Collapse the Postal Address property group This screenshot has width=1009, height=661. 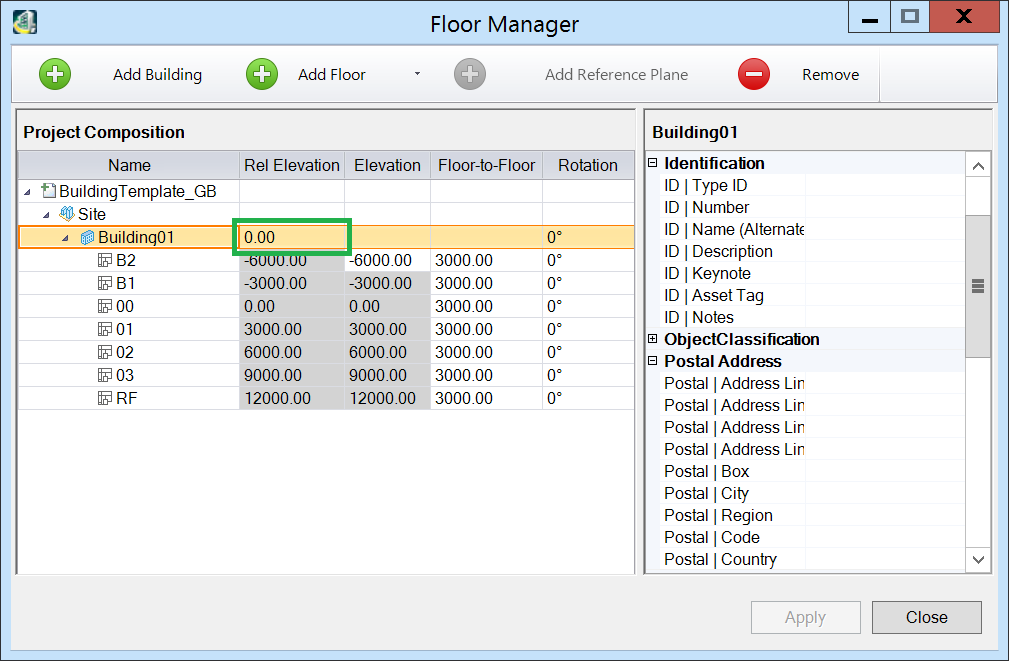[653, 361]
